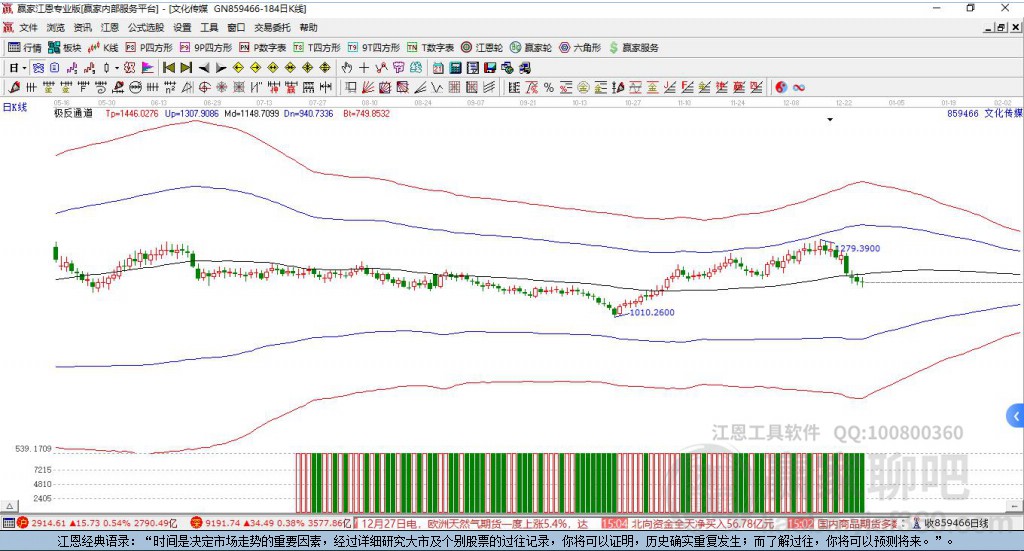Toggle the K线 chart view

pyautogui.click(x=104, y=47)
